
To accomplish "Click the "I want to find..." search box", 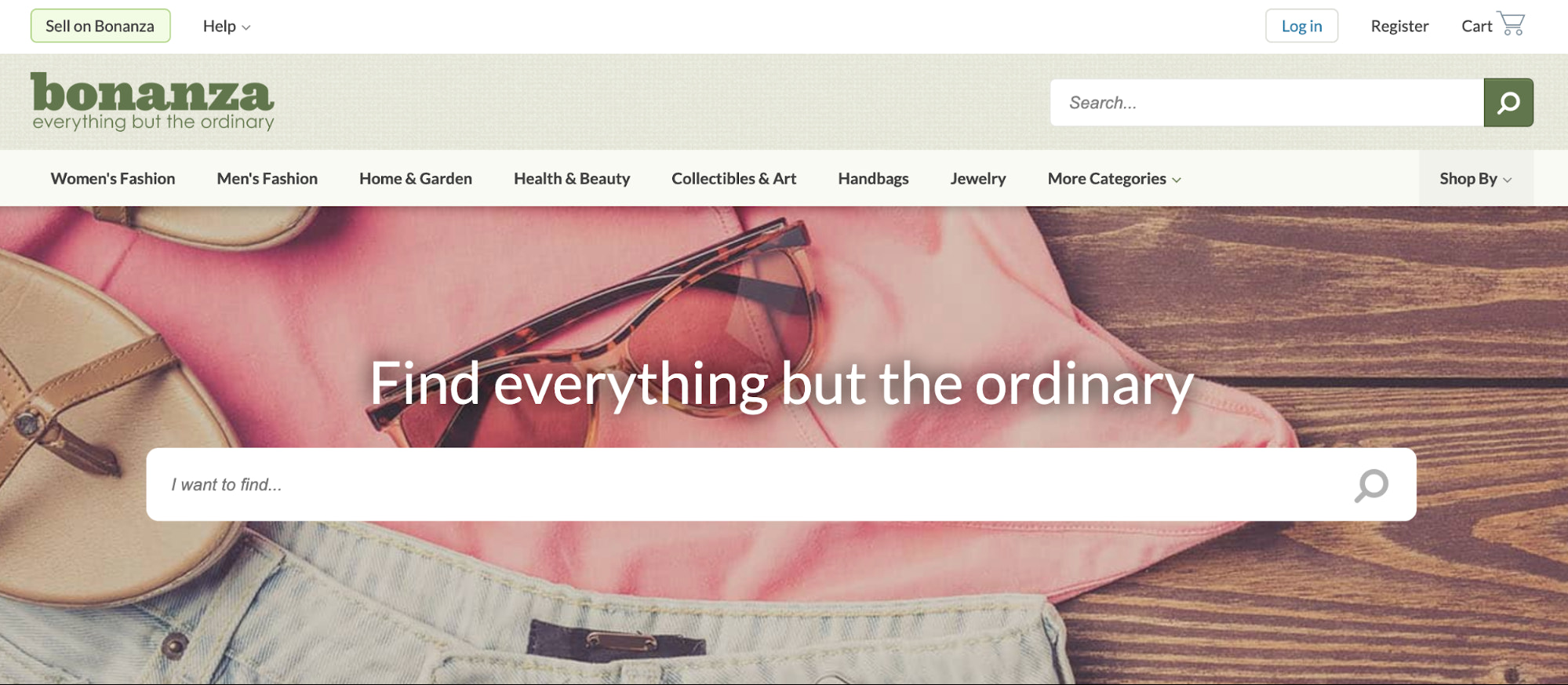I will (780, 485).
